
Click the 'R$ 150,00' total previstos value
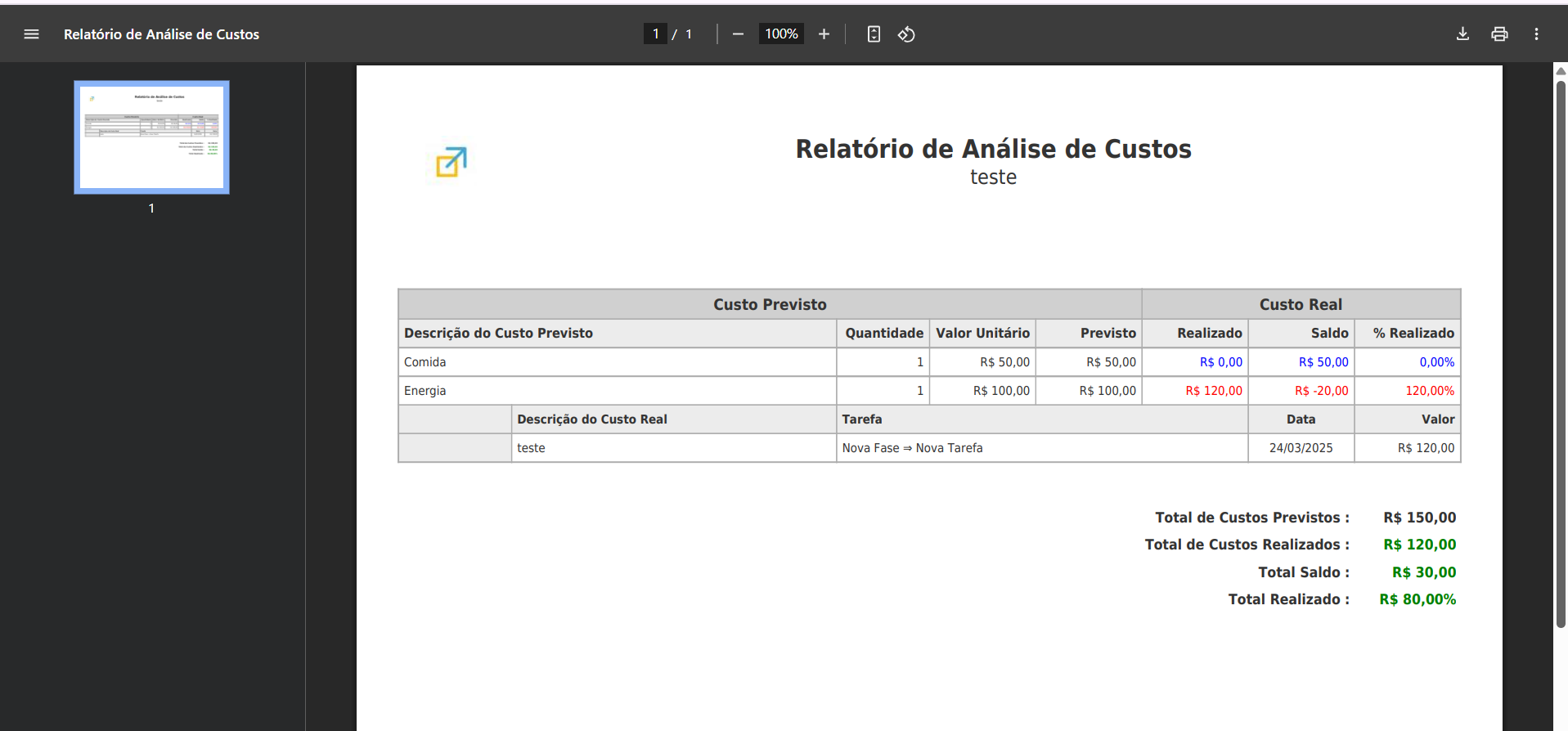[1419, 518]
